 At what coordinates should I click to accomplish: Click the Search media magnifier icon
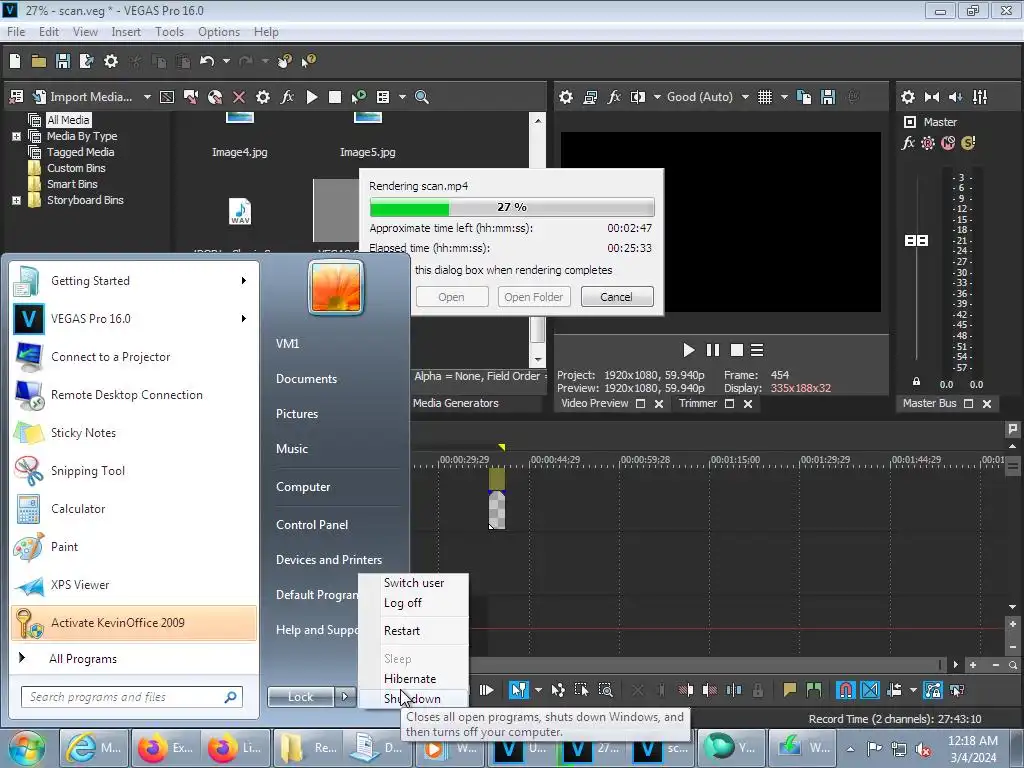[422, 97]
